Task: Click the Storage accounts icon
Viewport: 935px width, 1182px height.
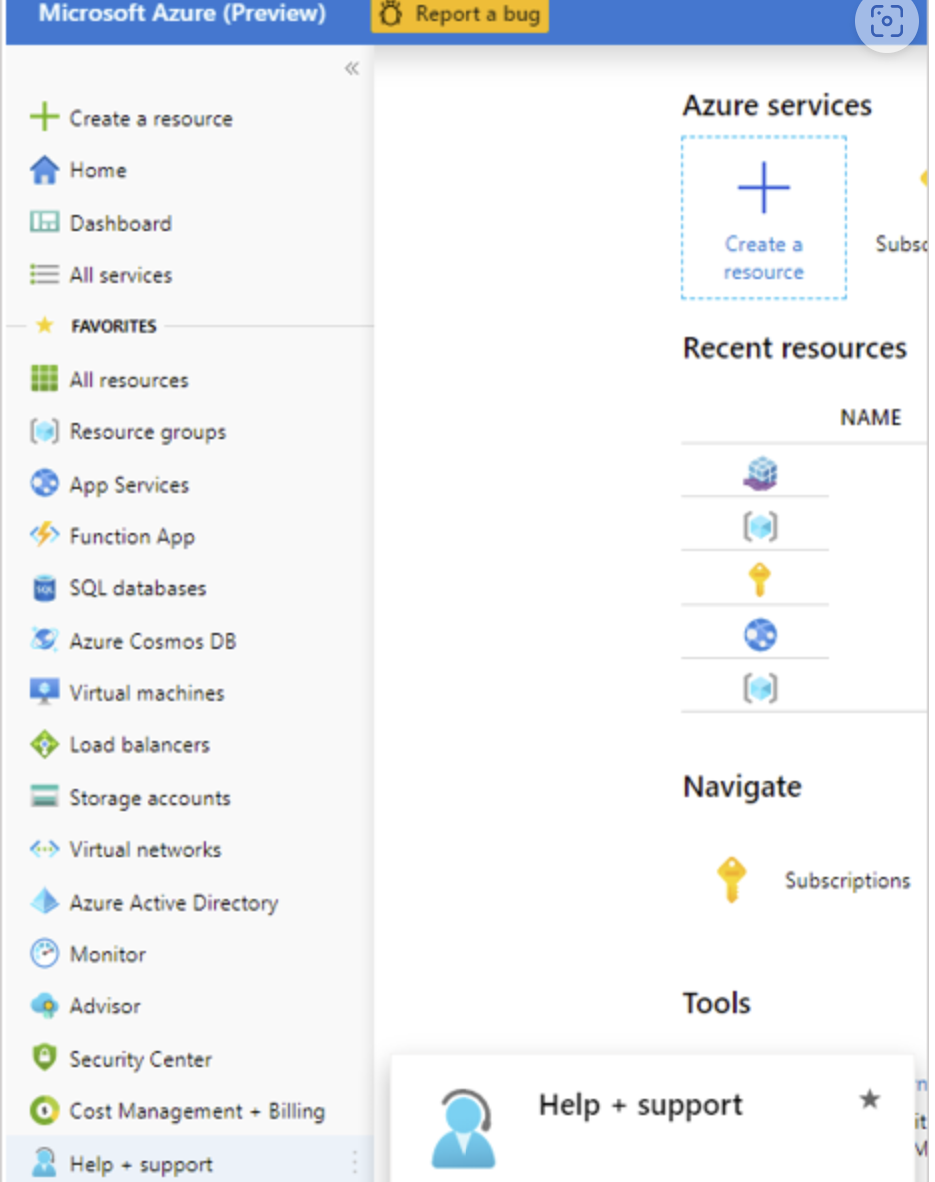Action: click(44, 797)
